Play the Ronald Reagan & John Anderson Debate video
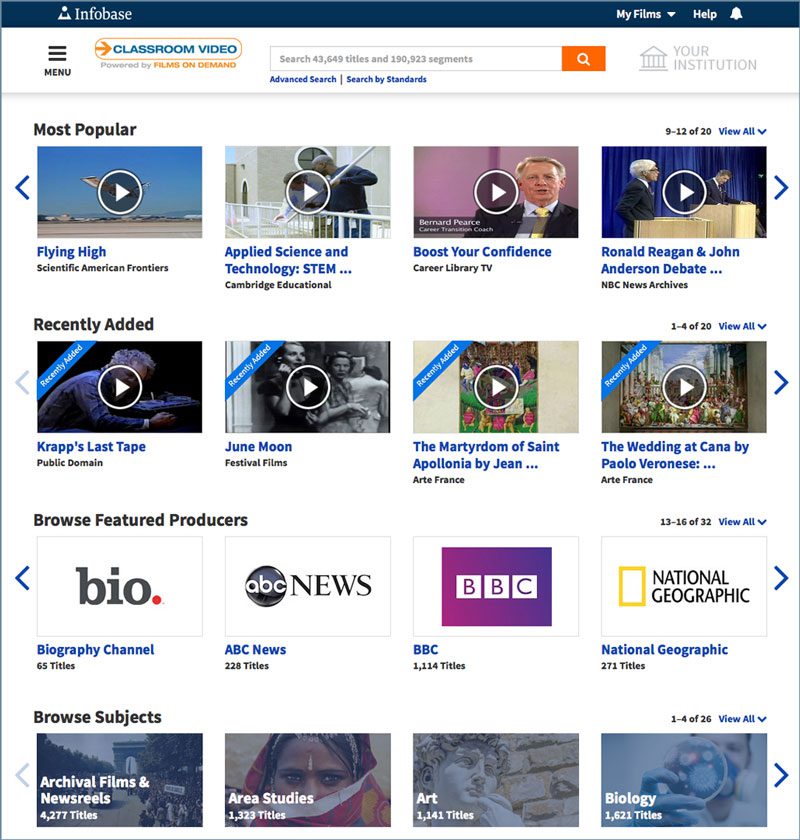 684,192
